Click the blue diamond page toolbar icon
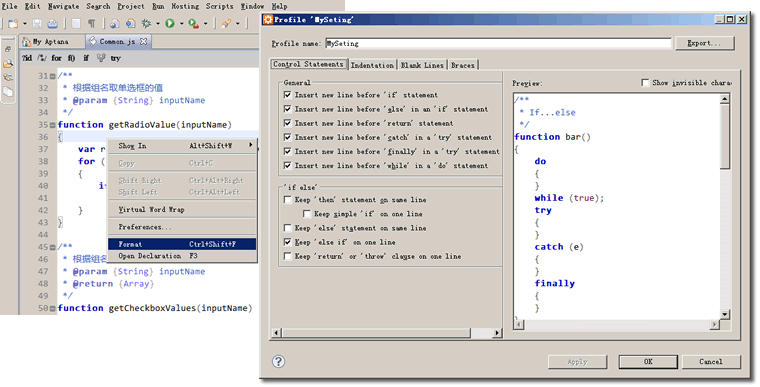The image size is (760, 387). coord(130,23)
